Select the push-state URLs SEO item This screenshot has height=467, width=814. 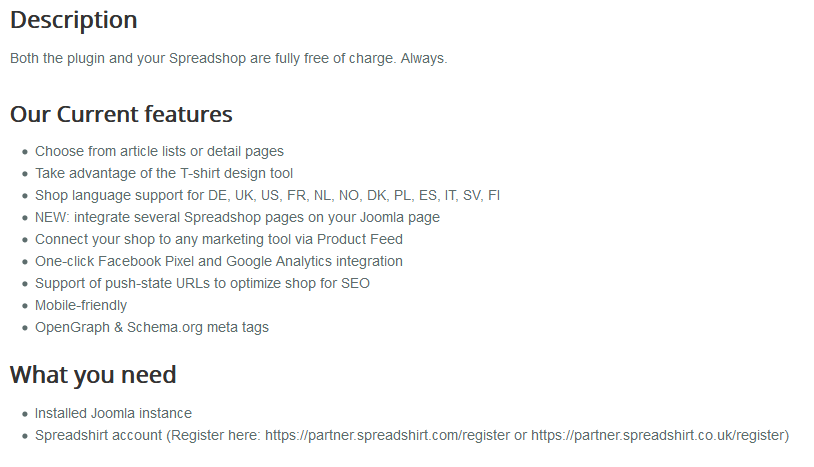(202, 283)
